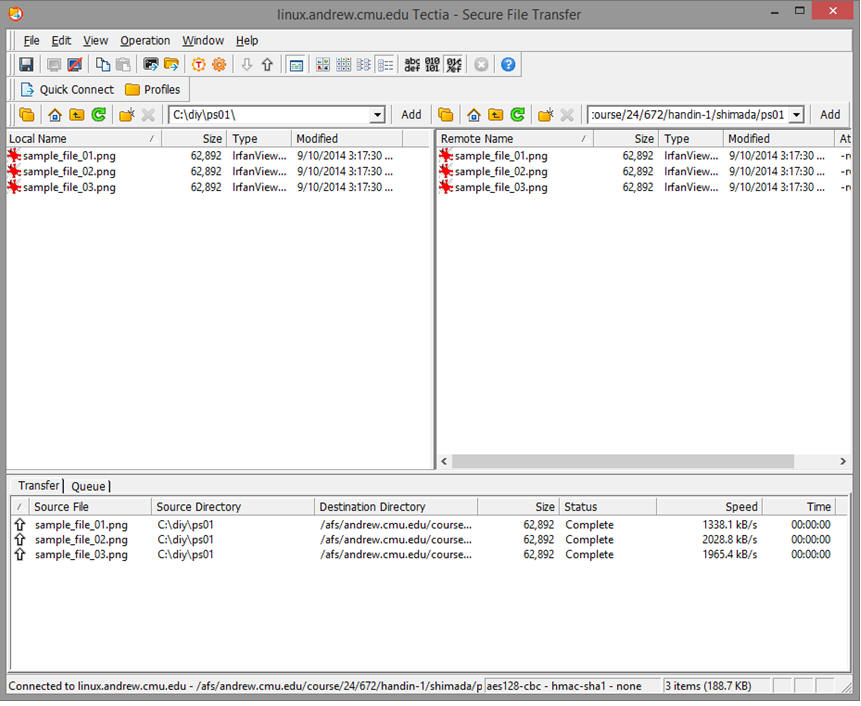The image size is (861, 706).
Task: Select the Transfer tab
Action: (38, 486)
